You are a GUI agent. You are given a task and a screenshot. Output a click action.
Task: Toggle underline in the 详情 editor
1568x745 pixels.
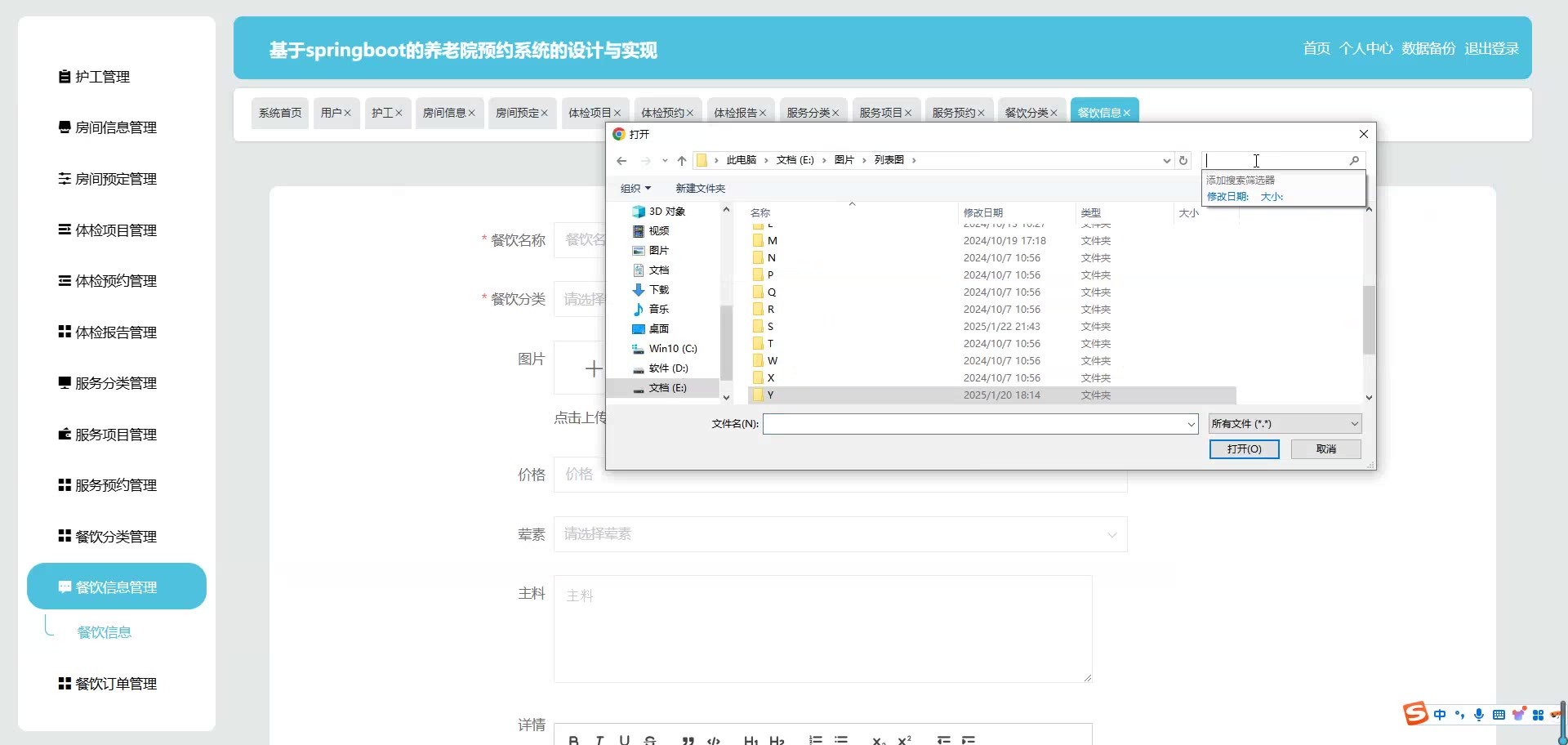pyautogui.click(x=624, y=740)
